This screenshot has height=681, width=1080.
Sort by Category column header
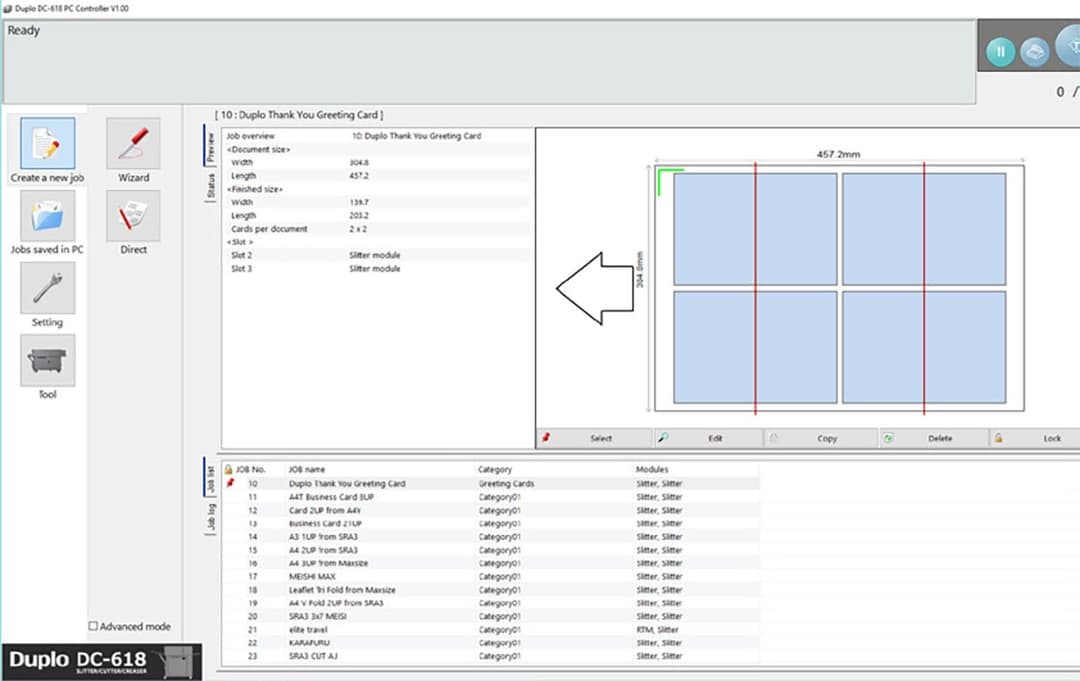(x=495, y=469)
